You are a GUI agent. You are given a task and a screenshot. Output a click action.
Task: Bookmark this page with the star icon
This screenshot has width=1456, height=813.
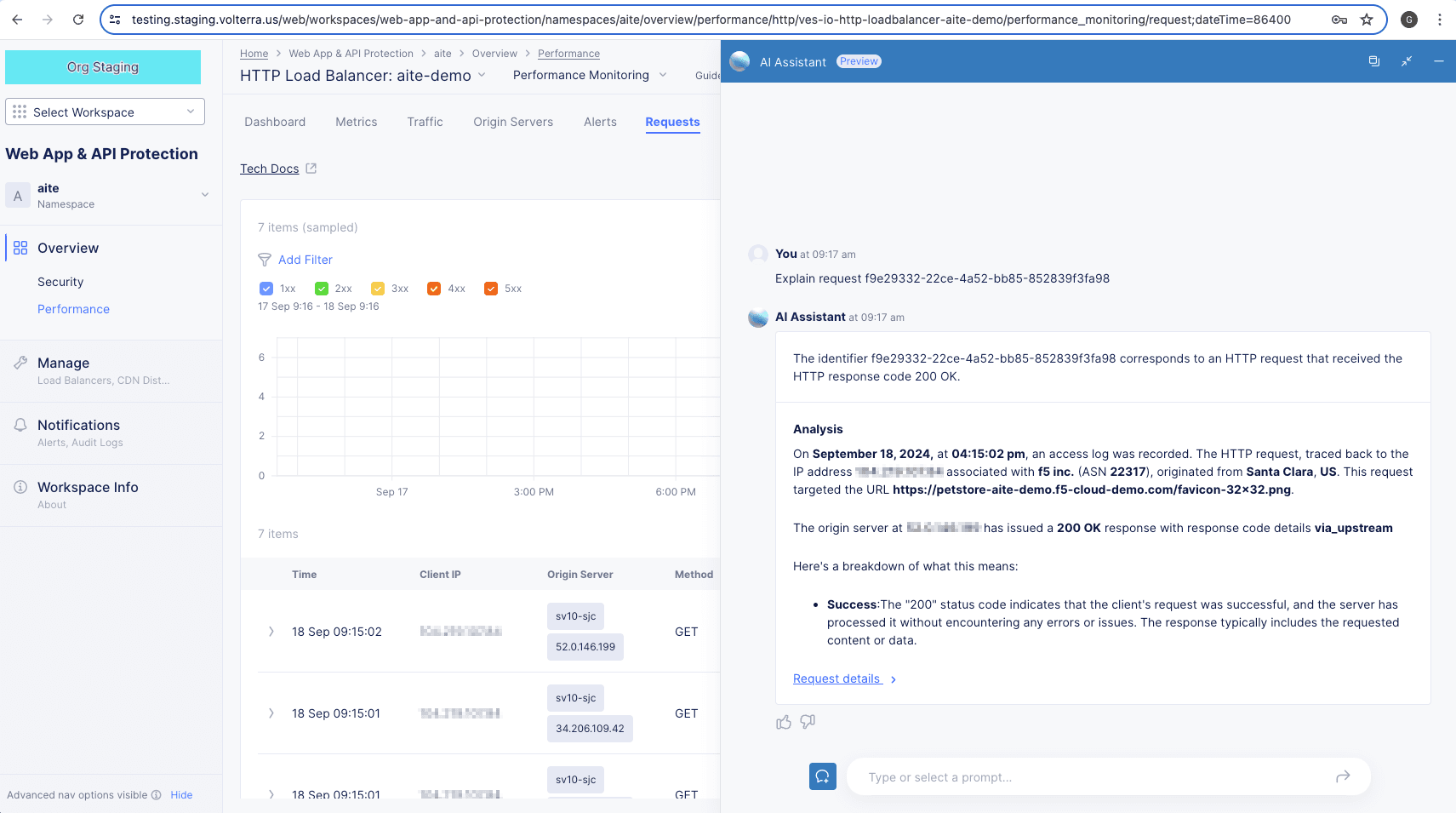[1367, 20]
